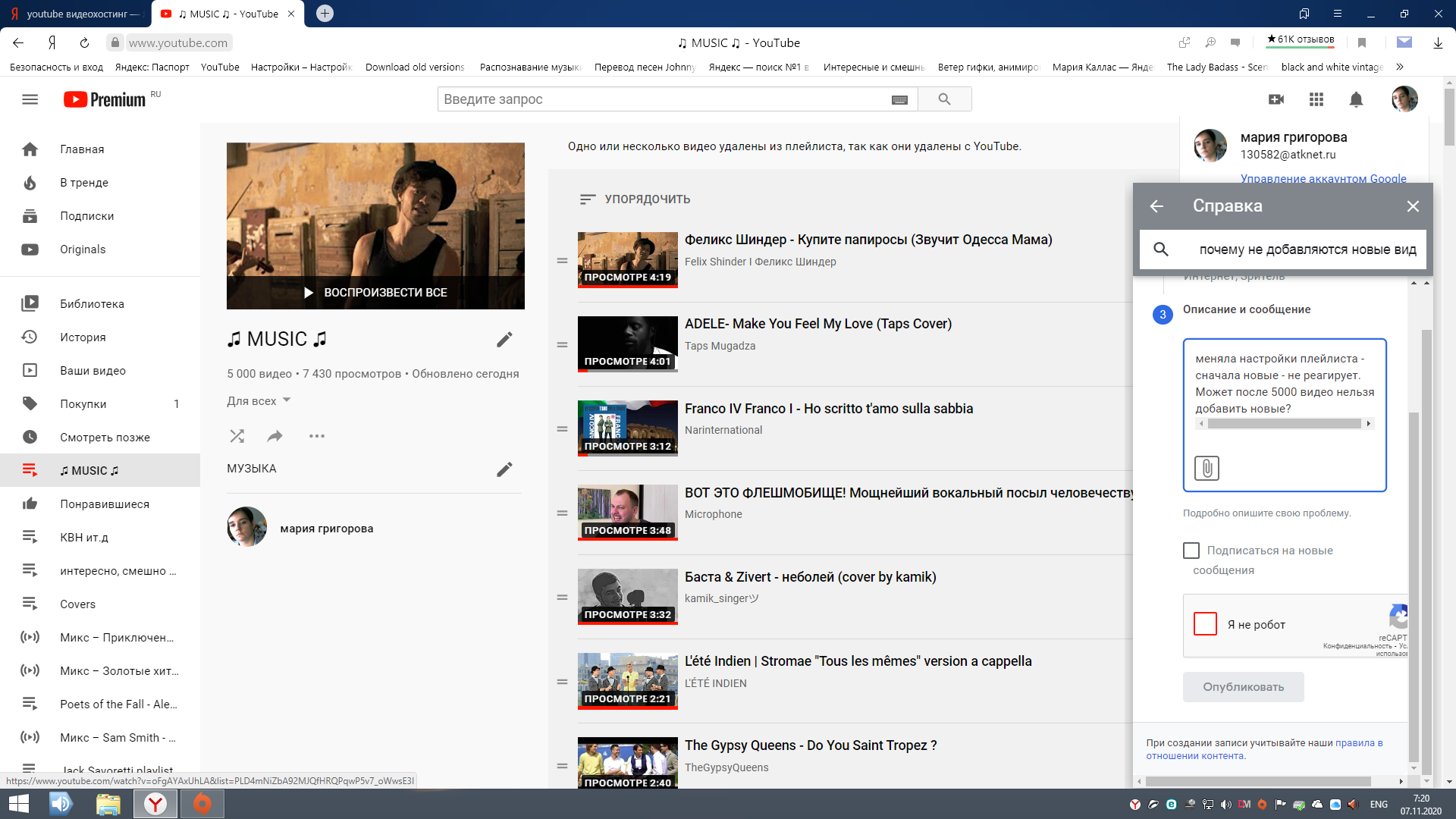1456x819 pixels.
Task: Bookmark this page in the address bar
Action: point(1362,43)
